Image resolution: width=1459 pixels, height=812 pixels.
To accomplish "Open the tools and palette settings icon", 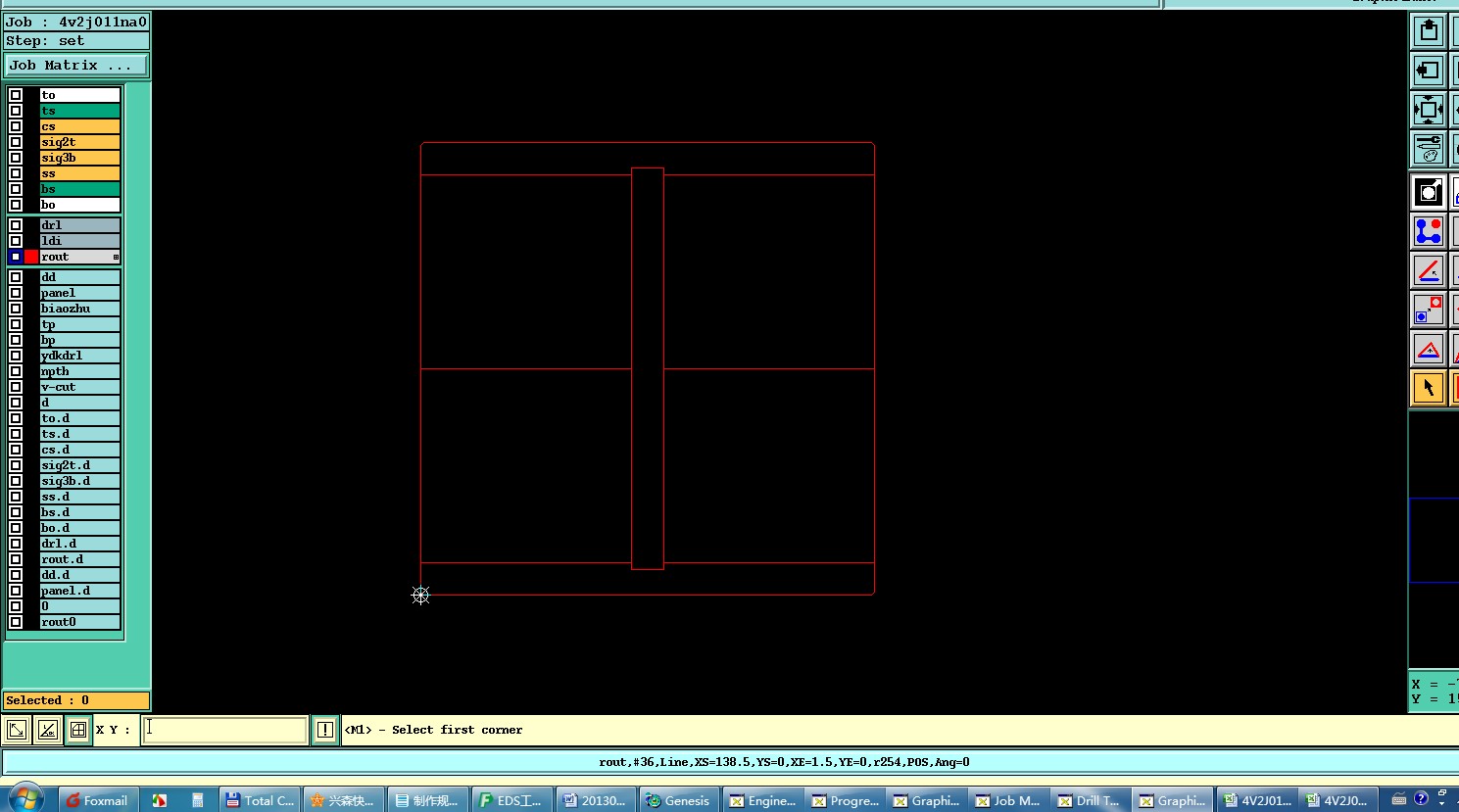I will coord(1429,149).
